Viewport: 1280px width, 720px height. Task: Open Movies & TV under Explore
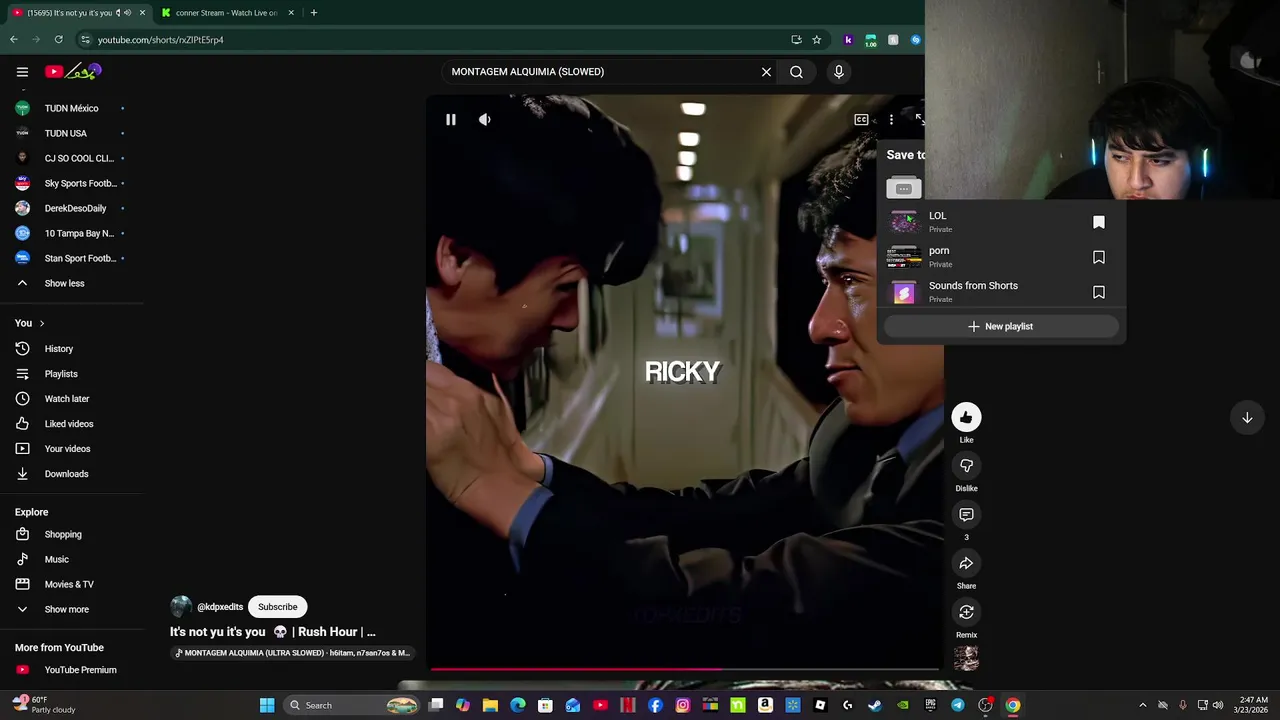point(70,584)
